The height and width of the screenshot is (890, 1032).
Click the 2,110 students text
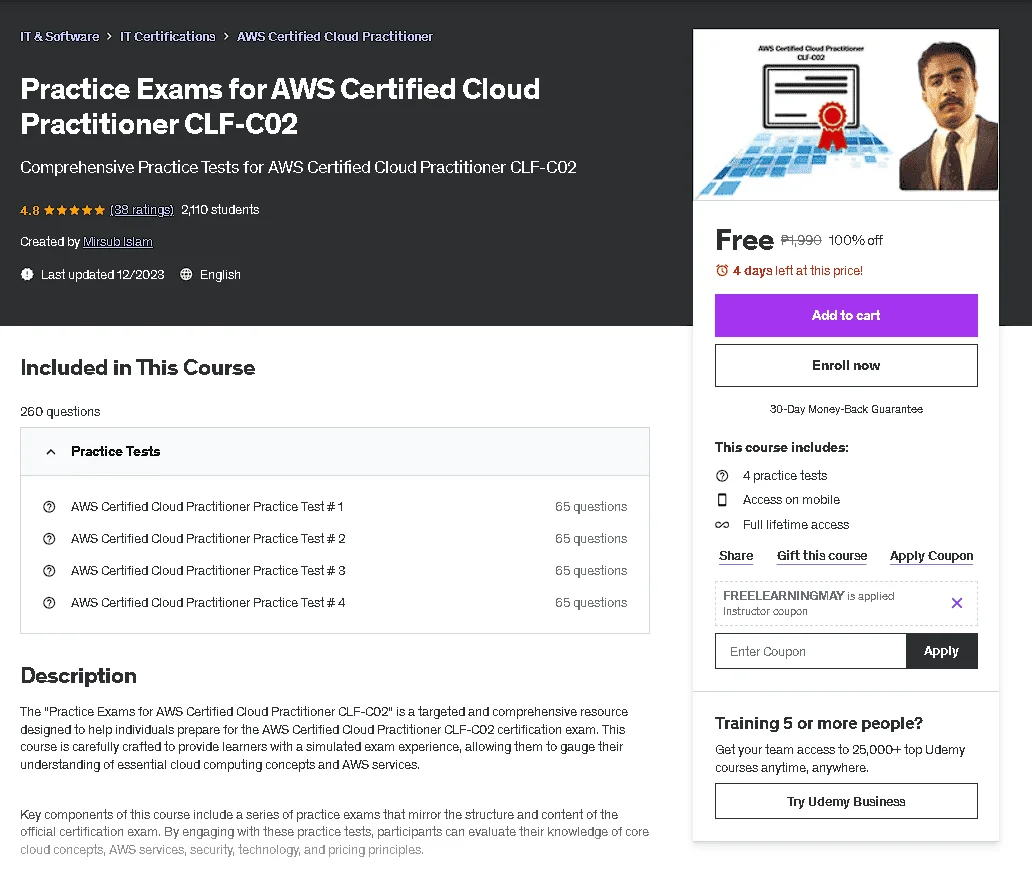[x=220, y=210]
